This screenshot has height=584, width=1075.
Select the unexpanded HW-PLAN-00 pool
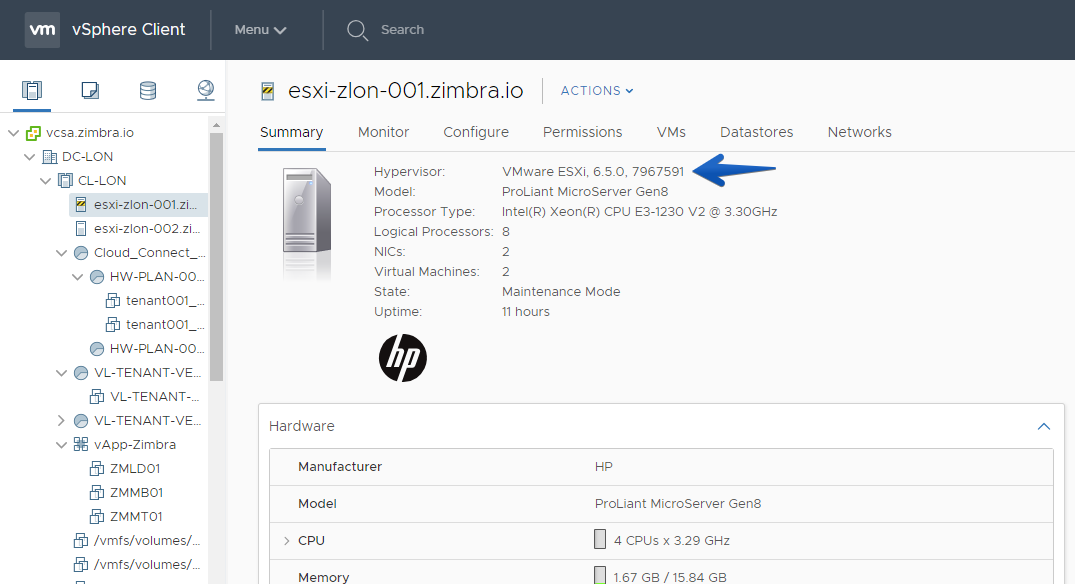157,349
